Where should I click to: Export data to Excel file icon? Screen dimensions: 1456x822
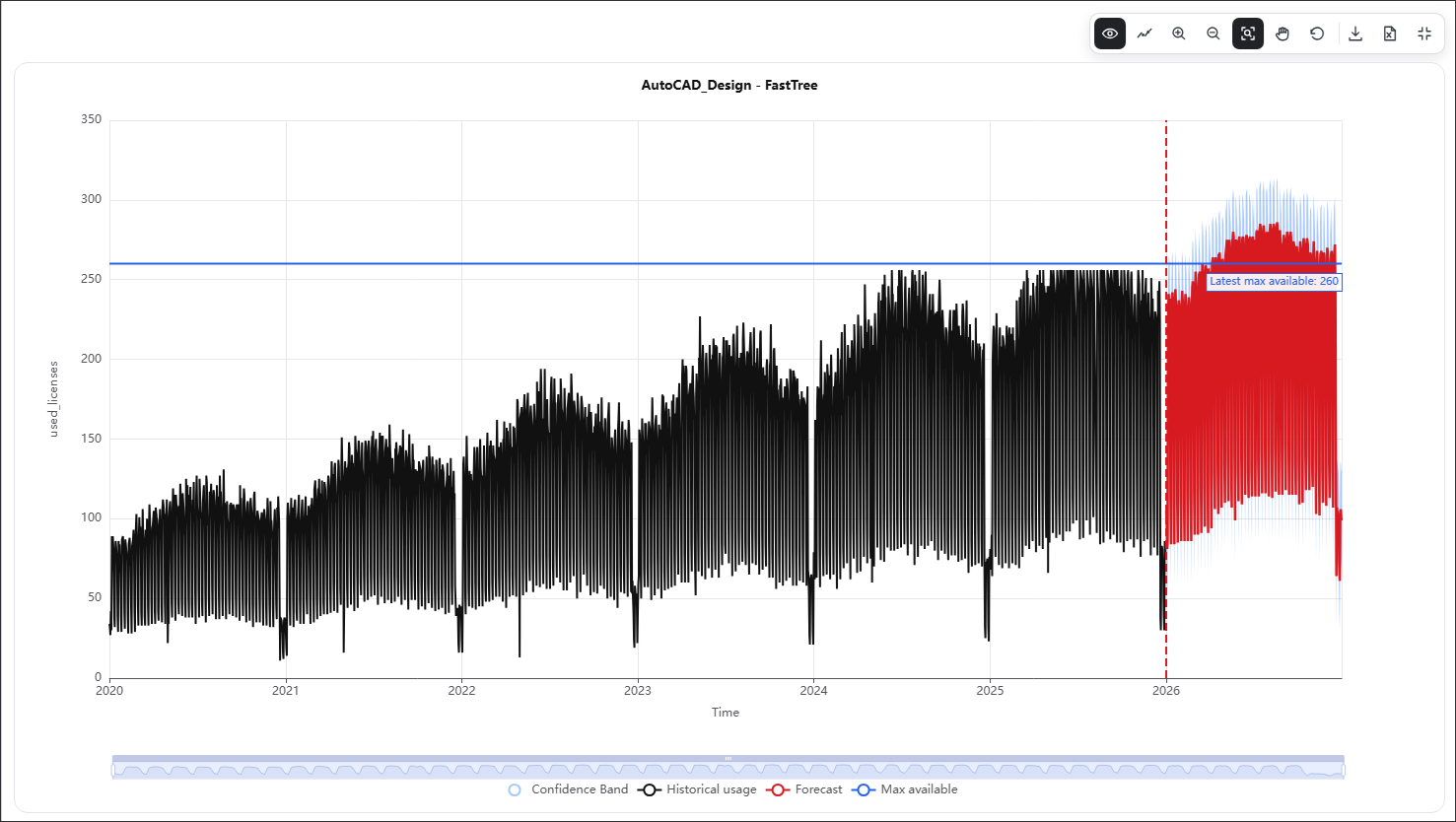pyautogui.click(x=1390, y=34)
